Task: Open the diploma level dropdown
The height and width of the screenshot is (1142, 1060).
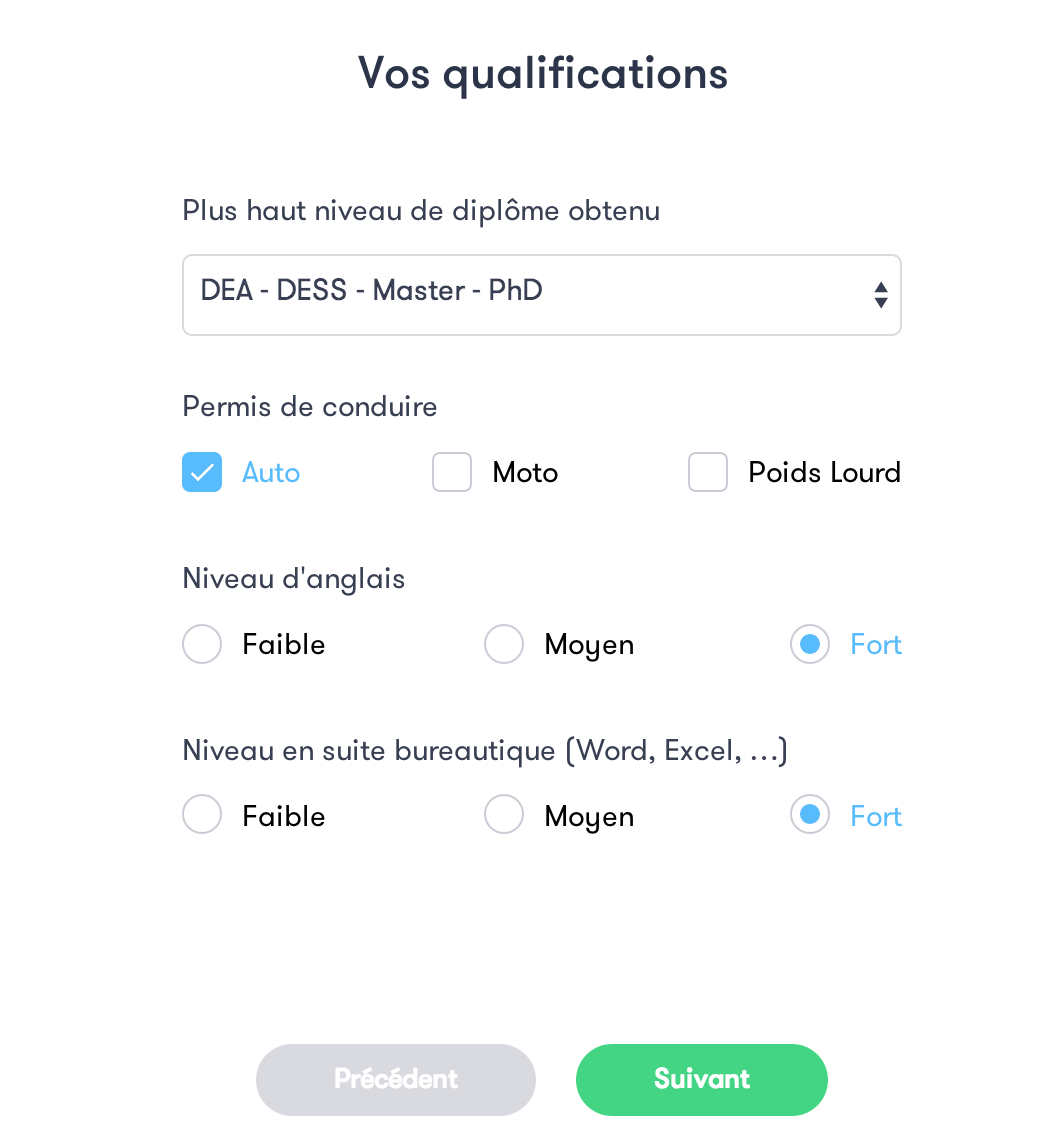Action: (540, 294)
